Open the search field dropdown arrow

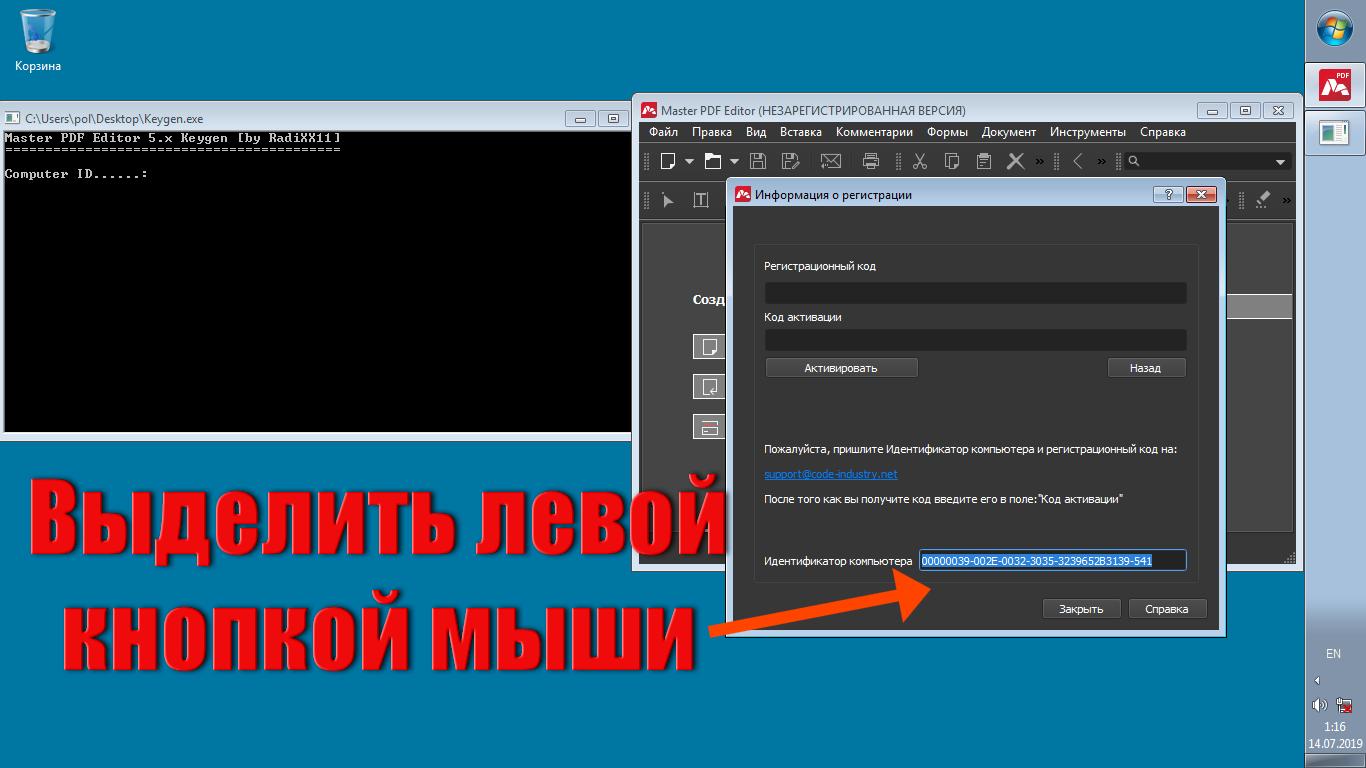tap(1280, 162)
